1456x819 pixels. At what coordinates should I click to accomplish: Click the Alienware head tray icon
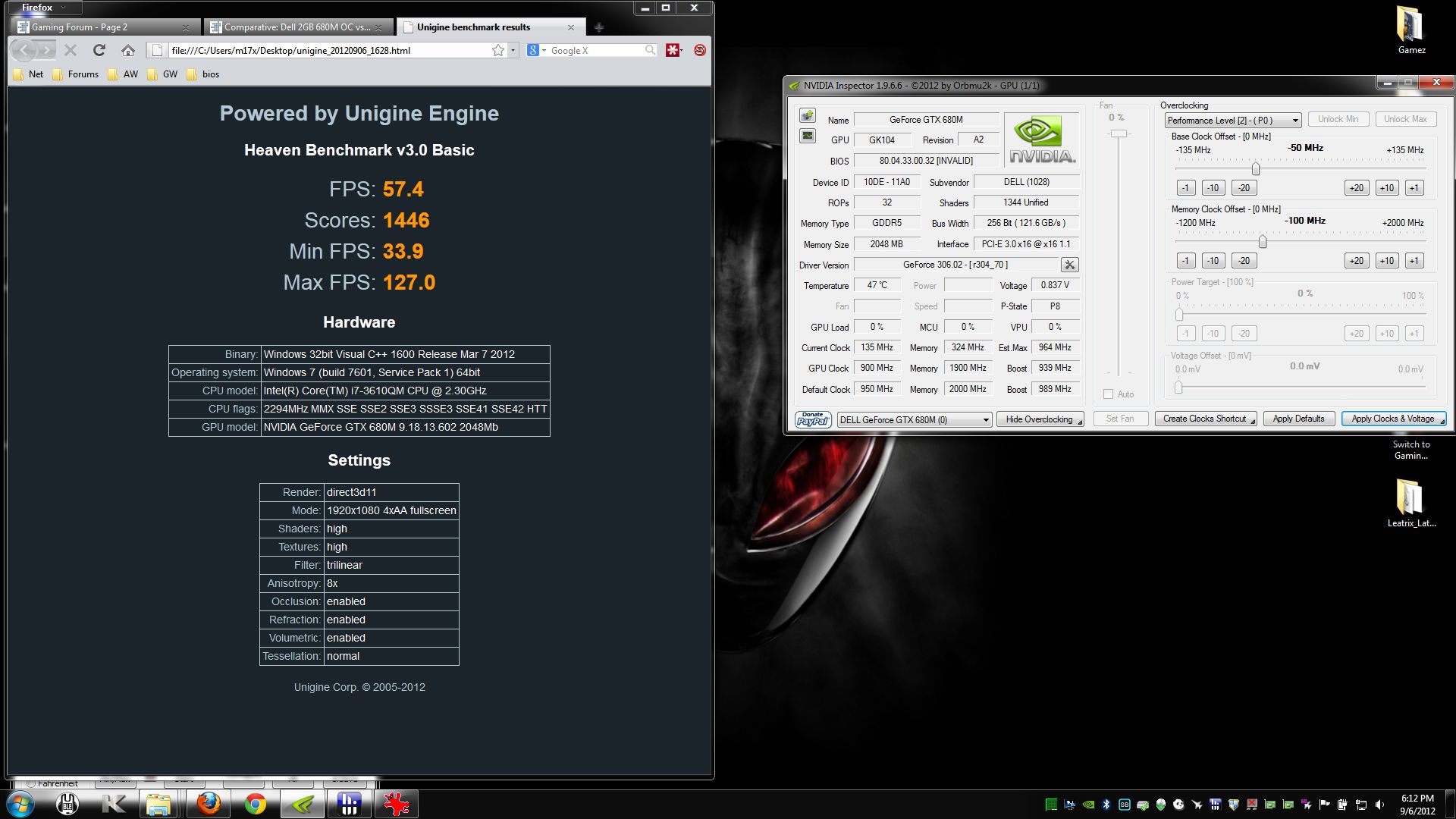pos(1161,805)
